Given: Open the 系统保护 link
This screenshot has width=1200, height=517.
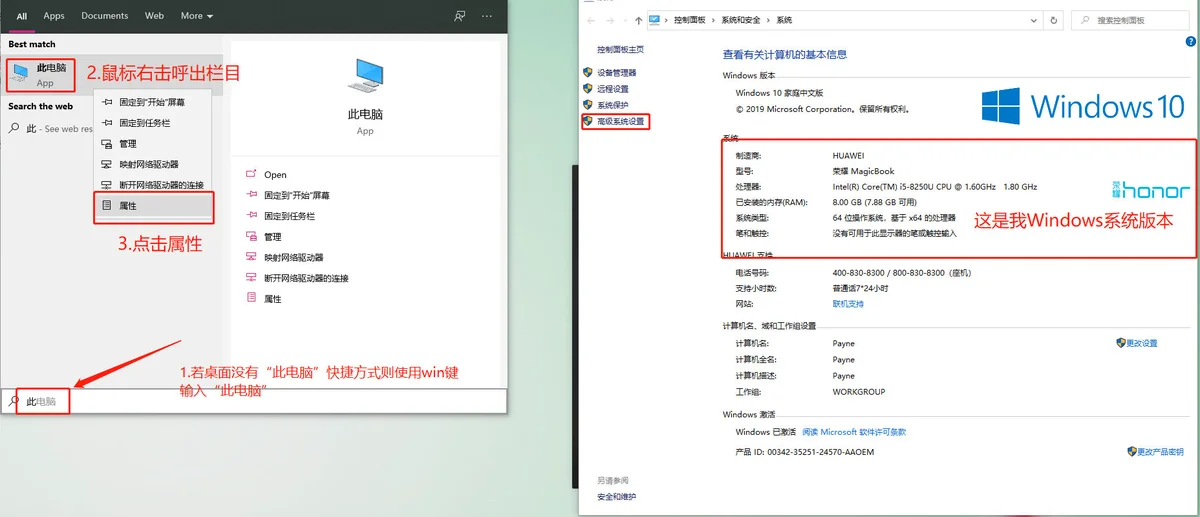Looking at the screenshot, I should tap(613, 105).
